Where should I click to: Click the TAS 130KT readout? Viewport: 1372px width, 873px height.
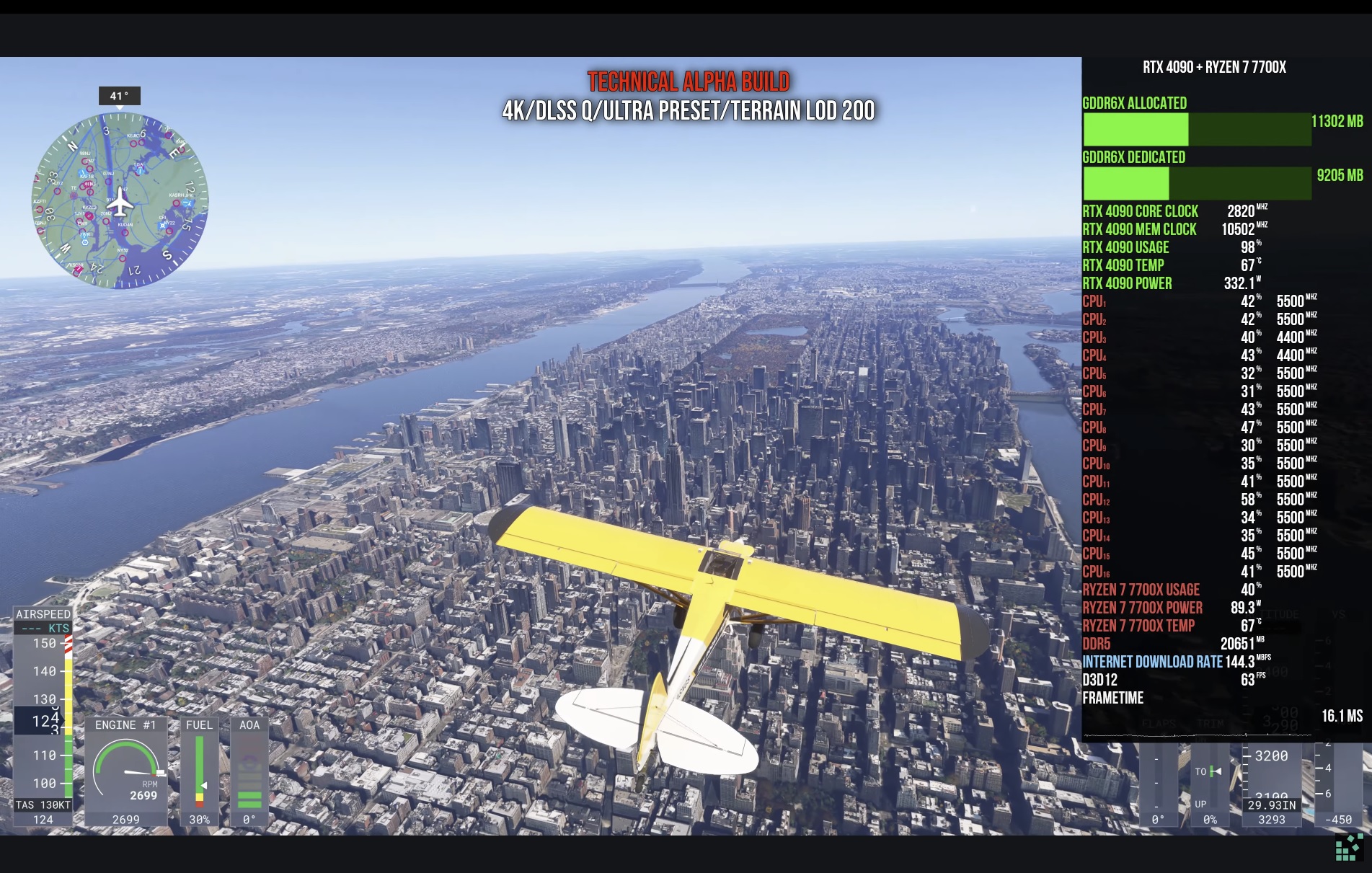pos(43,805)
